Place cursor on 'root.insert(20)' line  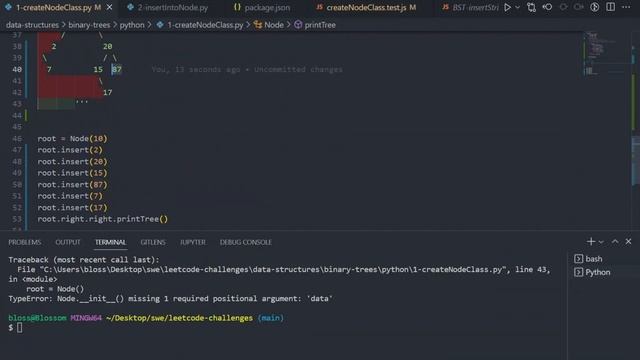[x=72, y=162]
